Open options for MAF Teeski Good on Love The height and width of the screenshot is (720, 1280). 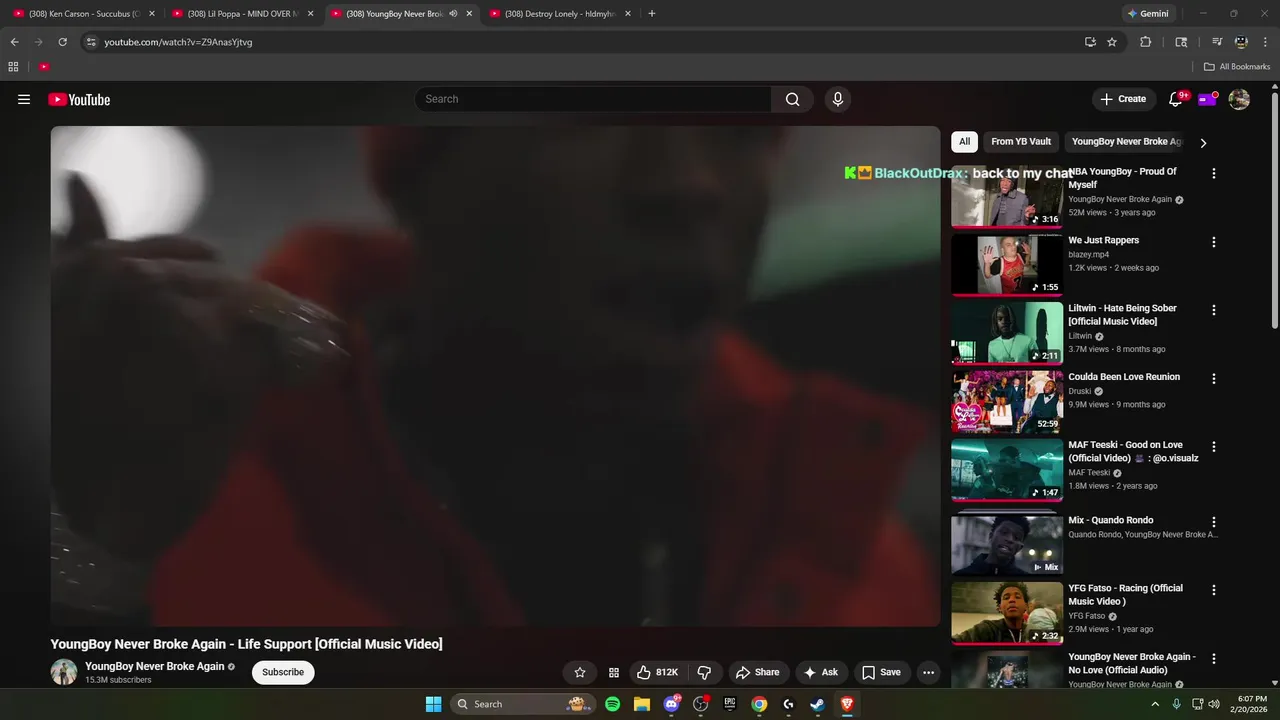coord(1214,447)
